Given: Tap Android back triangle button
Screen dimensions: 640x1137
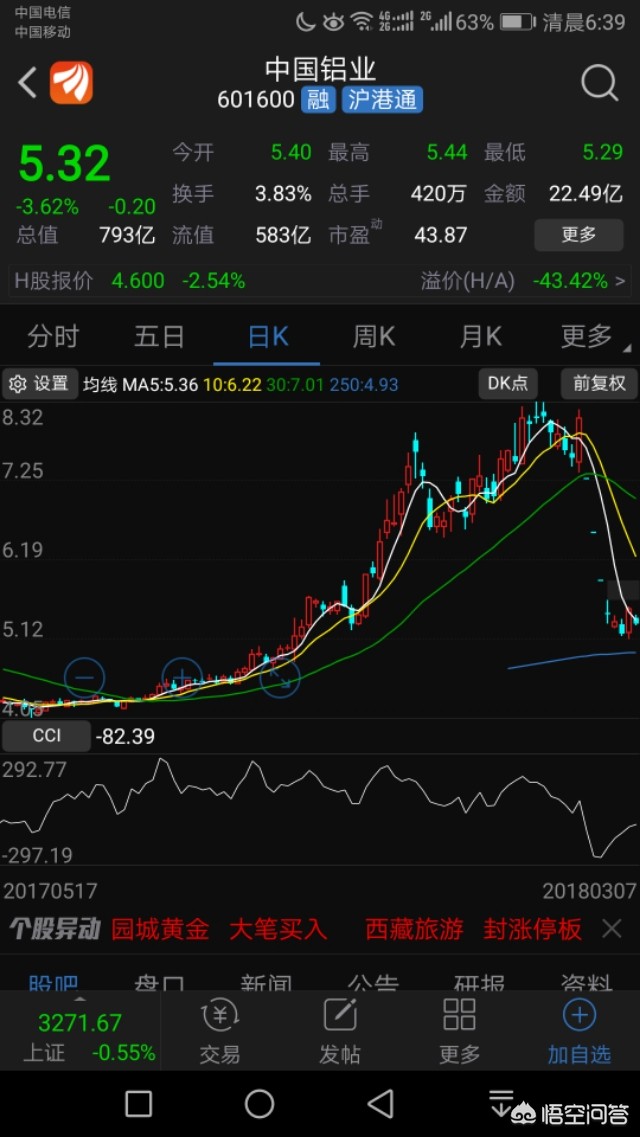Looking at the screenshot, I should click(x=380, y=1104).
